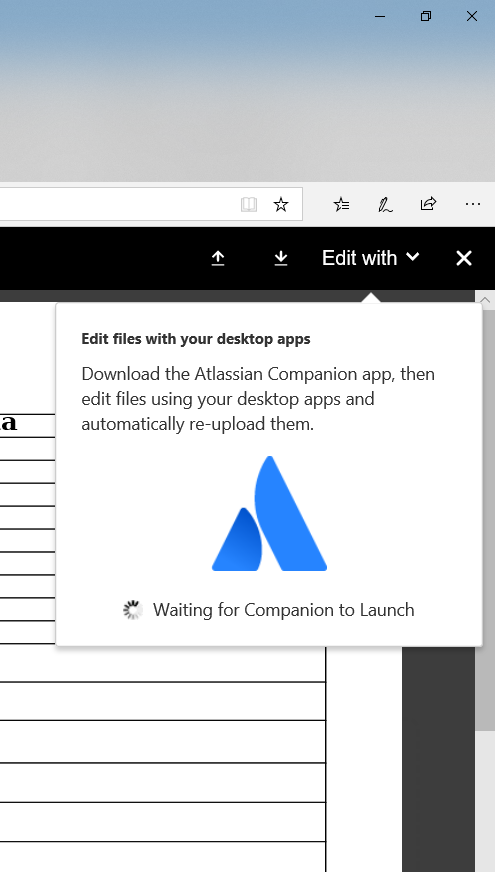495x872 pixels.
Task: Close the file preview with X icon
Action: click(x=464, y=258)
